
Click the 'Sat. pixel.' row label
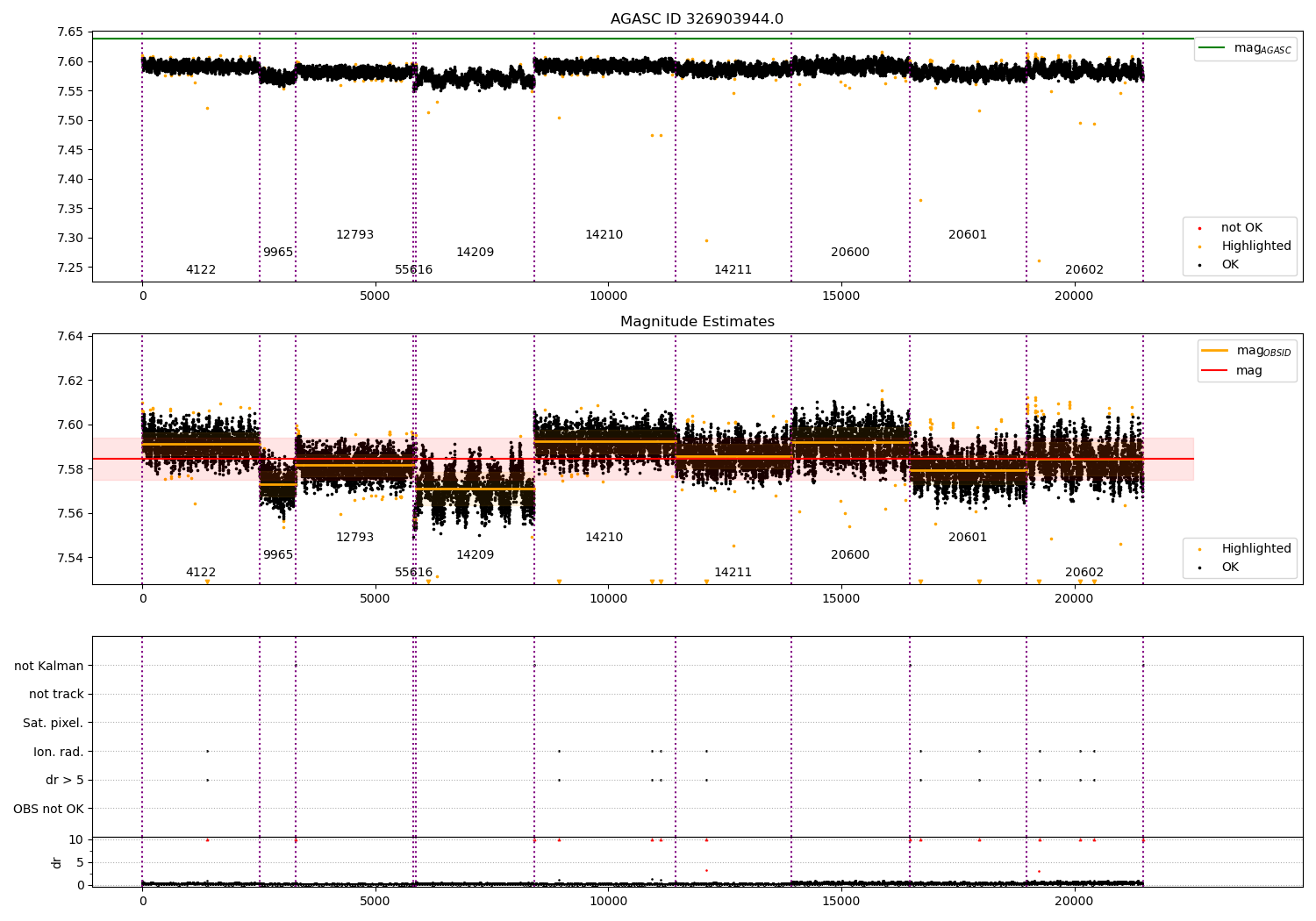click(x=54, y=724)
